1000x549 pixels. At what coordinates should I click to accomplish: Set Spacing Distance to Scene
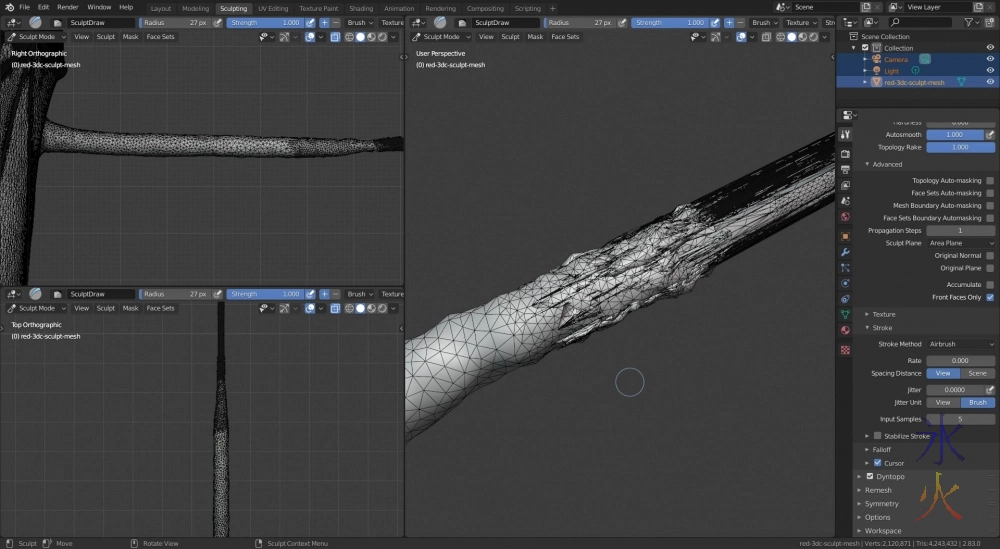point(977,373)
